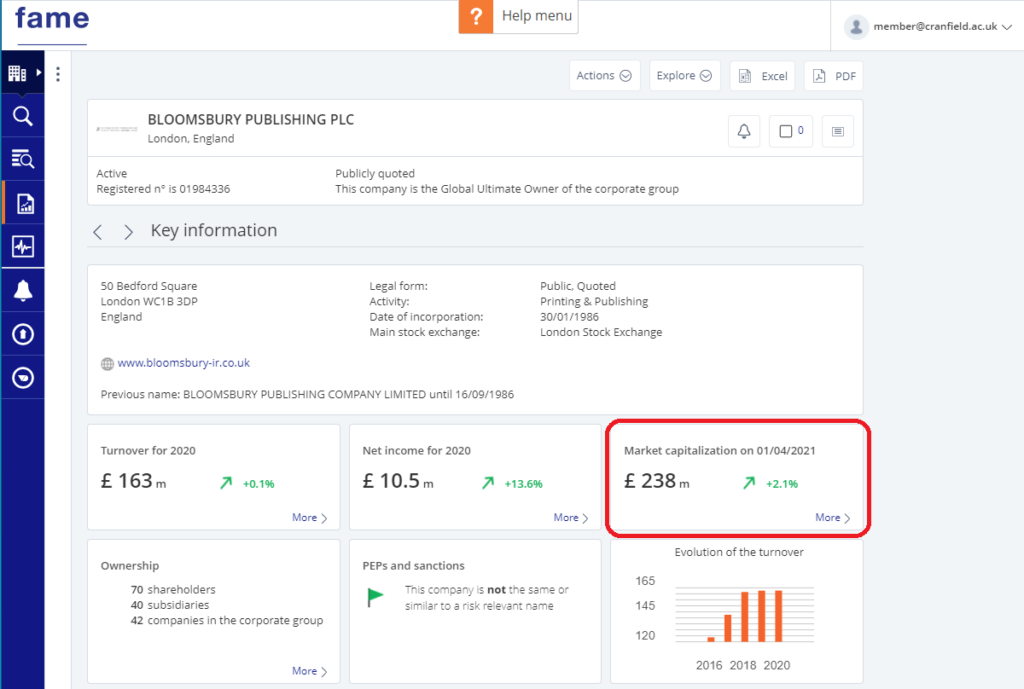Go to previous section with left chevron
The image size is (1024, 689).
click(98, 232)
